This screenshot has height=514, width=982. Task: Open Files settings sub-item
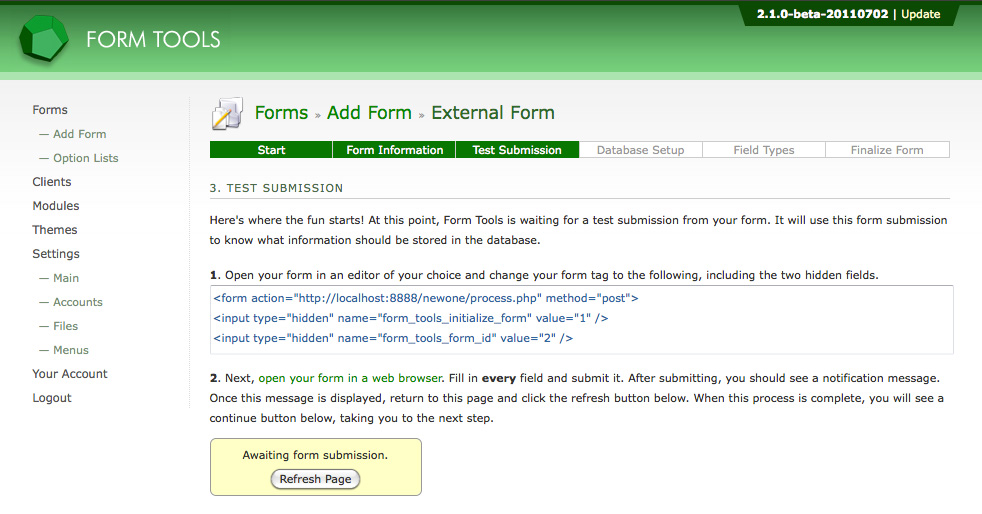click(x=66, y=326)
